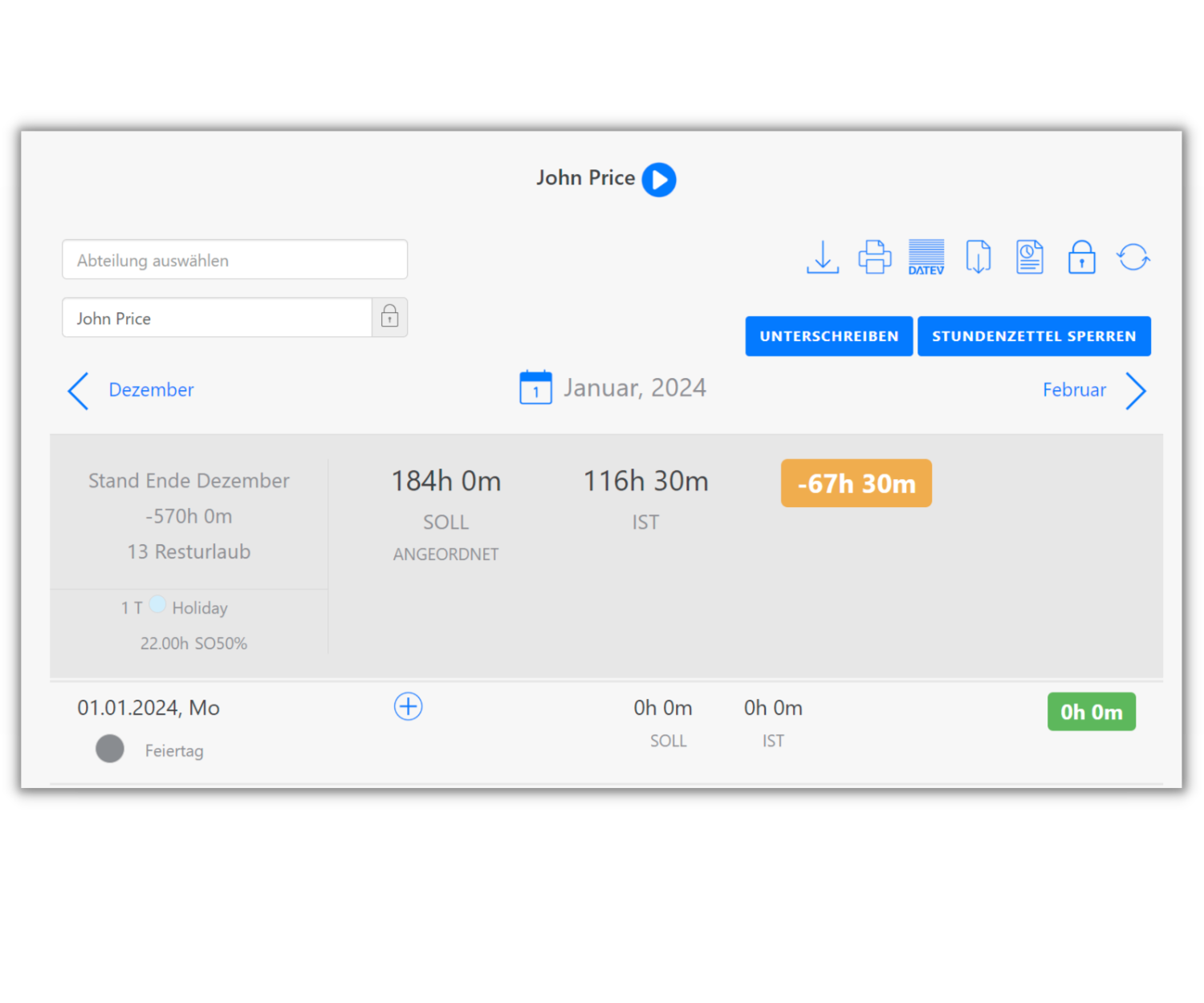
Task: Click the sync/refresh icon
Action: point(1133,257)
